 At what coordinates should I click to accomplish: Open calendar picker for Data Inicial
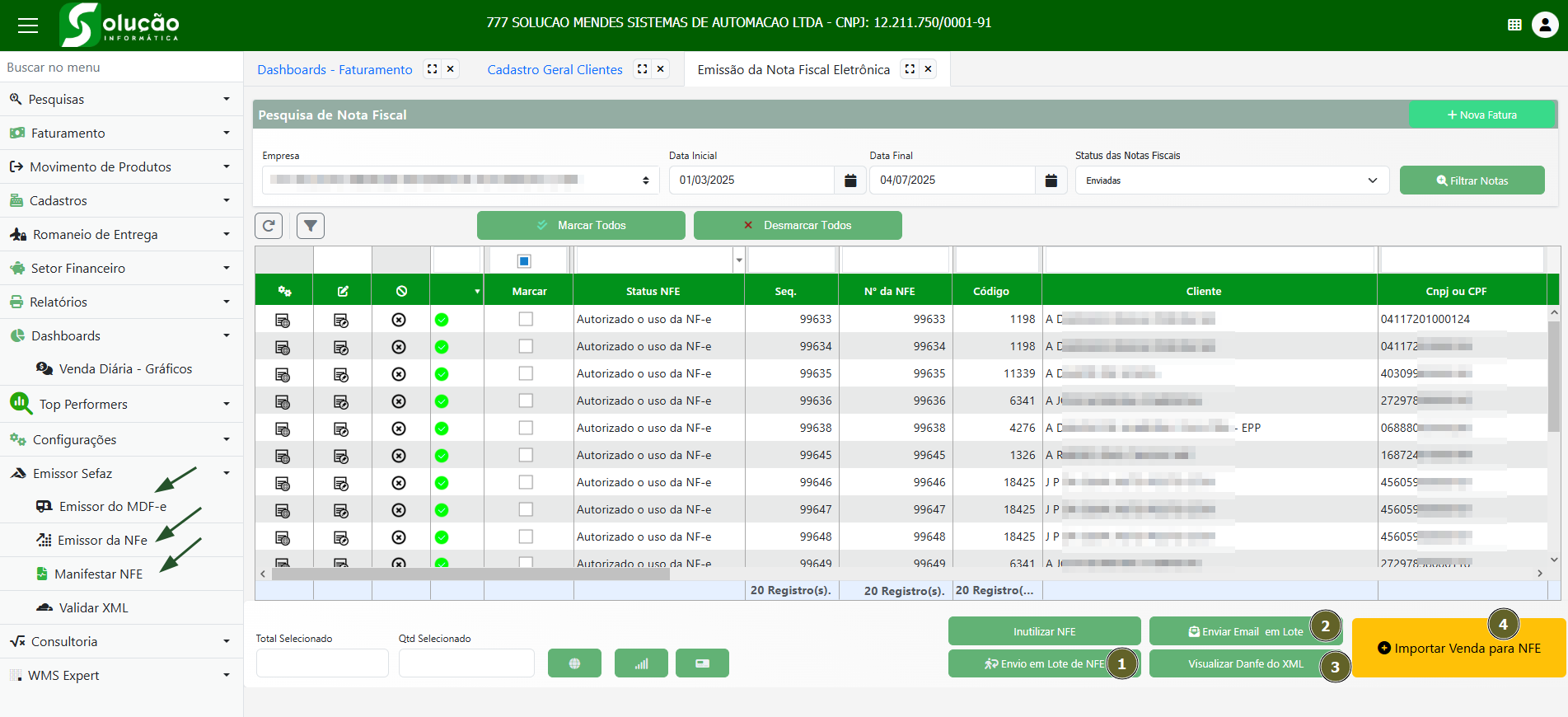(850, 180)
